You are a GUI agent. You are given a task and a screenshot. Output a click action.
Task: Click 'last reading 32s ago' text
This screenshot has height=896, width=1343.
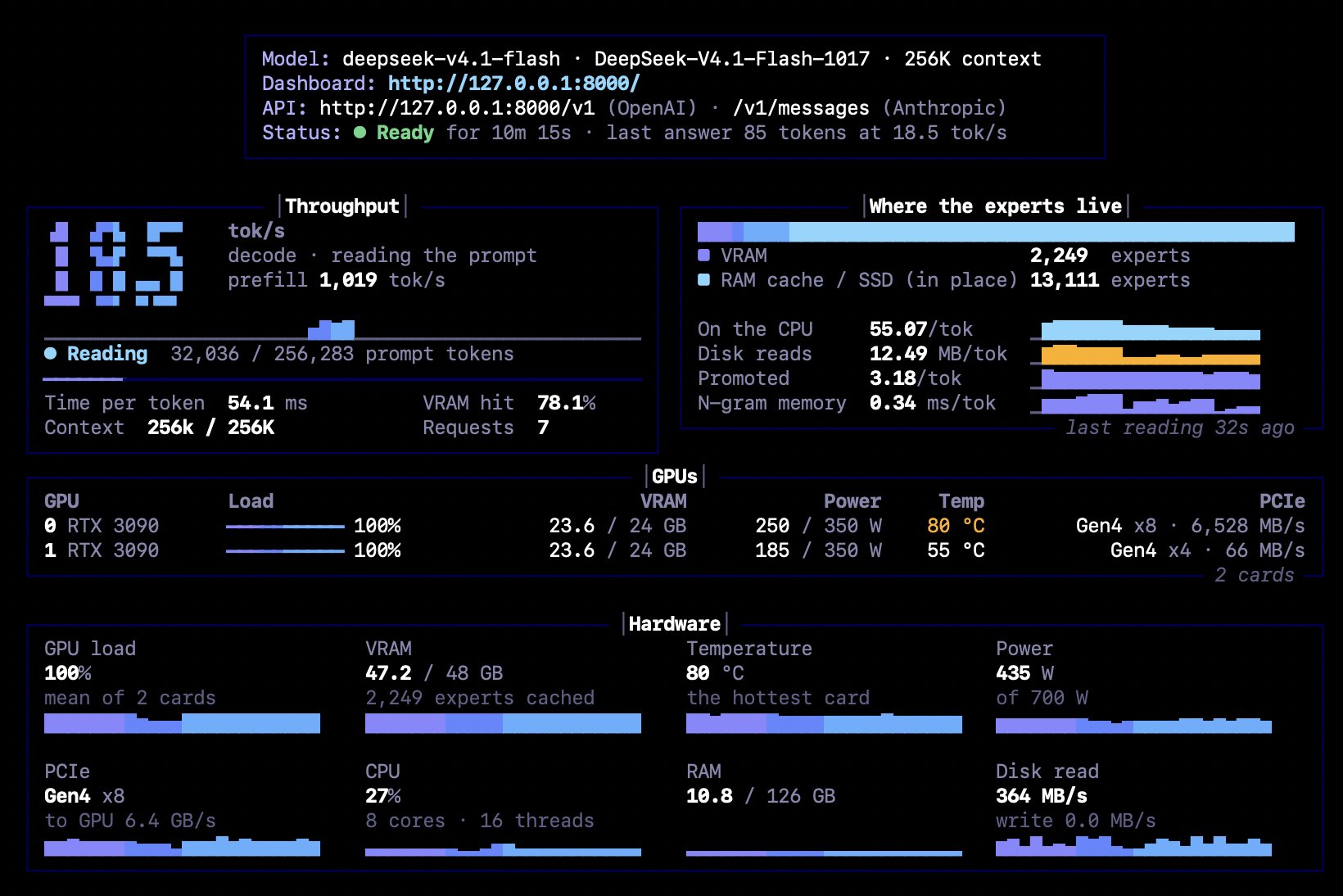coord(1180,428)
